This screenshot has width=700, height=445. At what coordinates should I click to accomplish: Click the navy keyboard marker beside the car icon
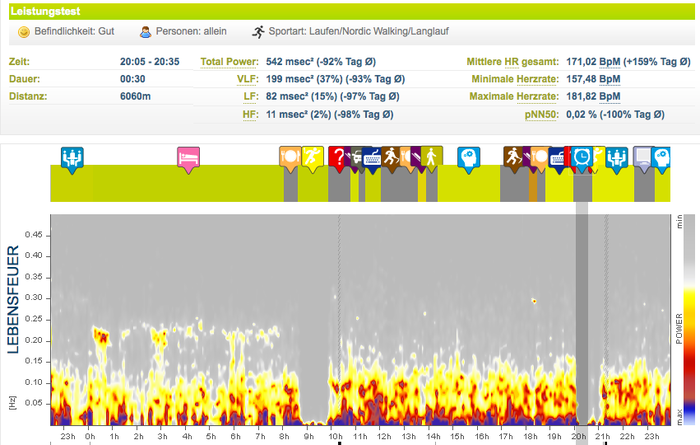click(372, 156)
